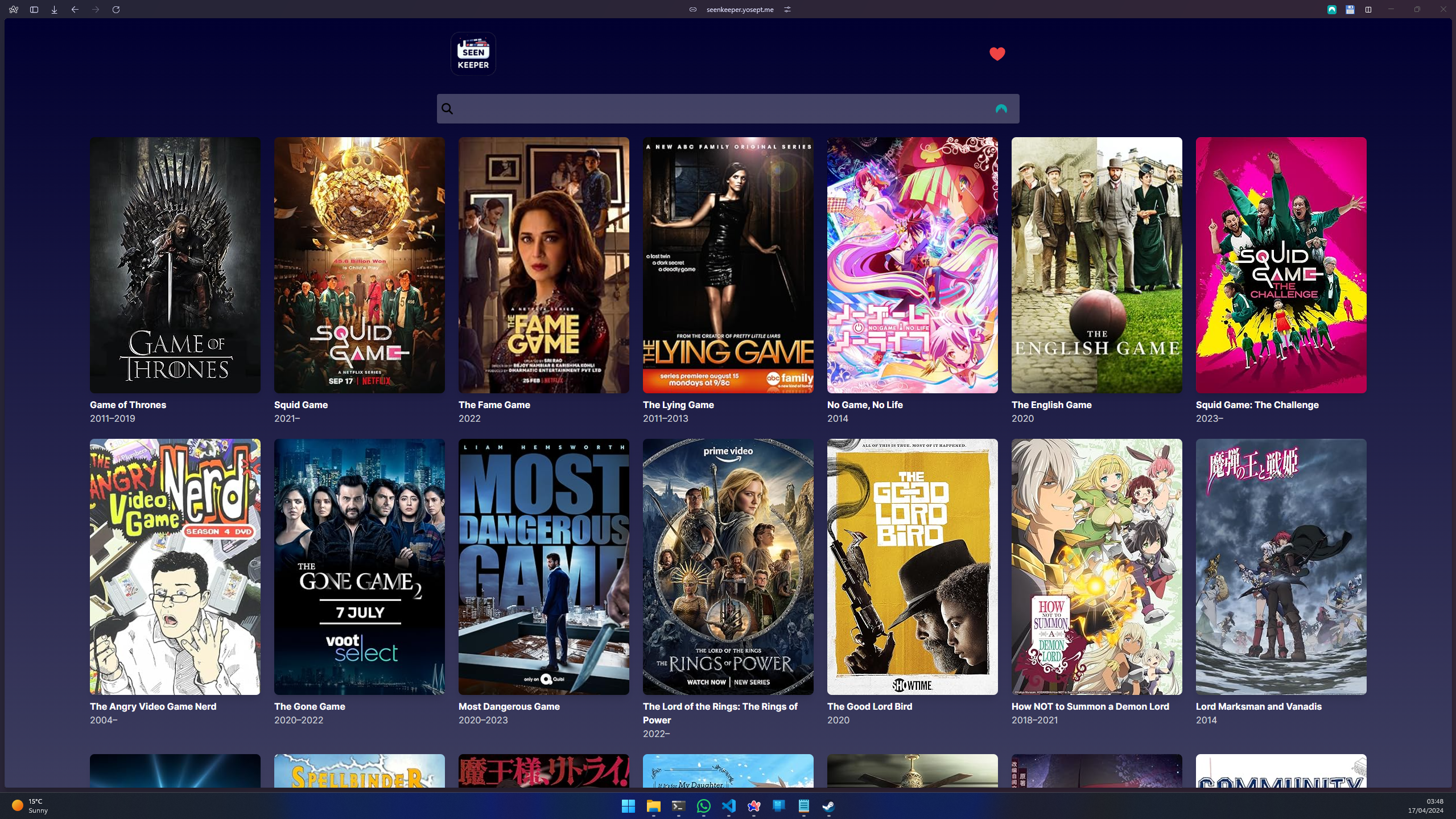Click the search magnifier icon
The image size is (1456, 819).
click(x=447, y=109)
